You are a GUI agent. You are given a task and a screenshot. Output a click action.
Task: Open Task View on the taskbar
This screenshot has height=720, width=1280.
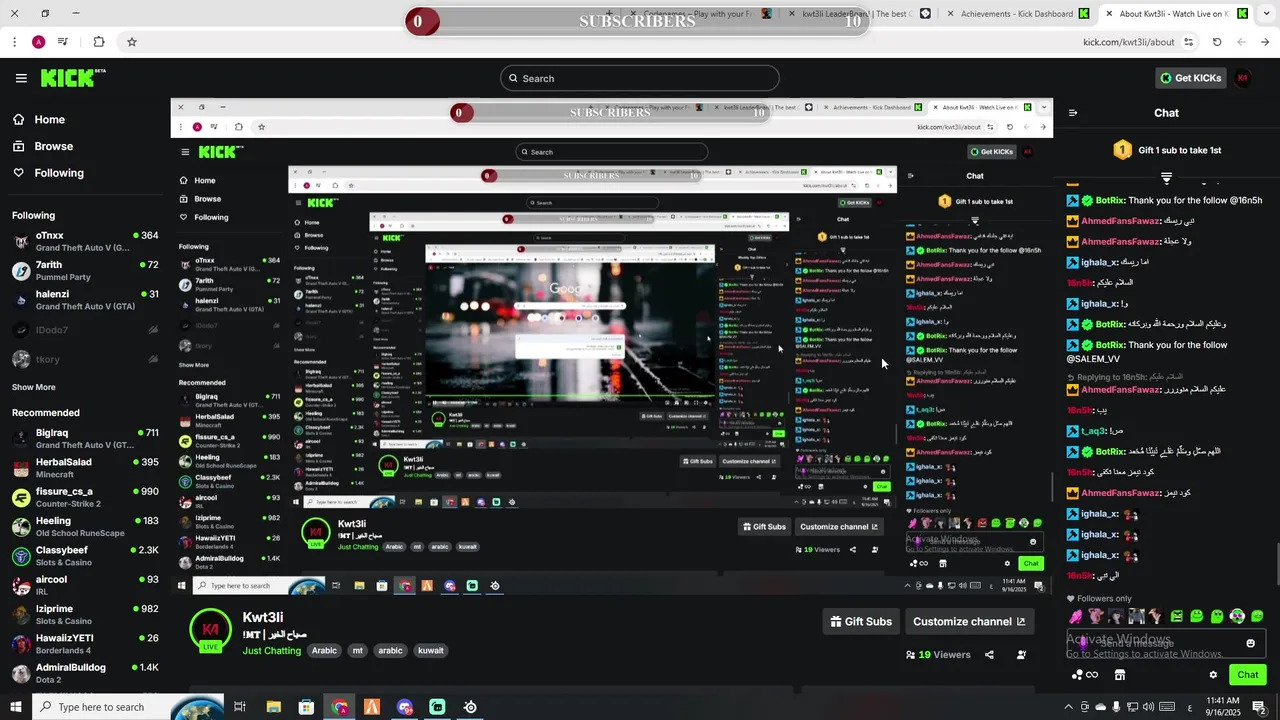pos(240,707)
